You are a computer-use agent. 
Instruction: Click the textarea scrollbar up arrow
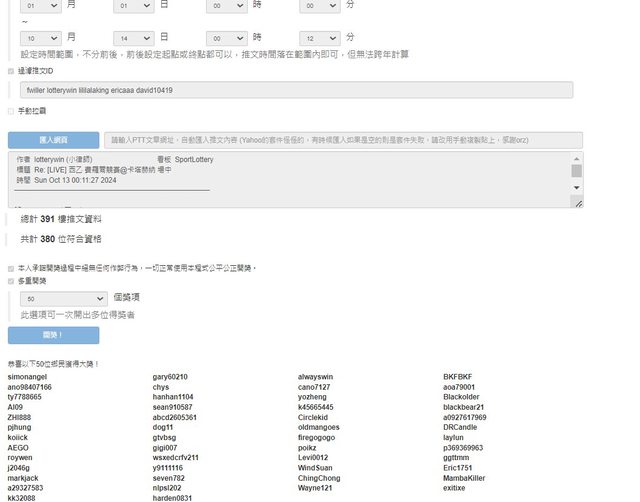(576, 158)
